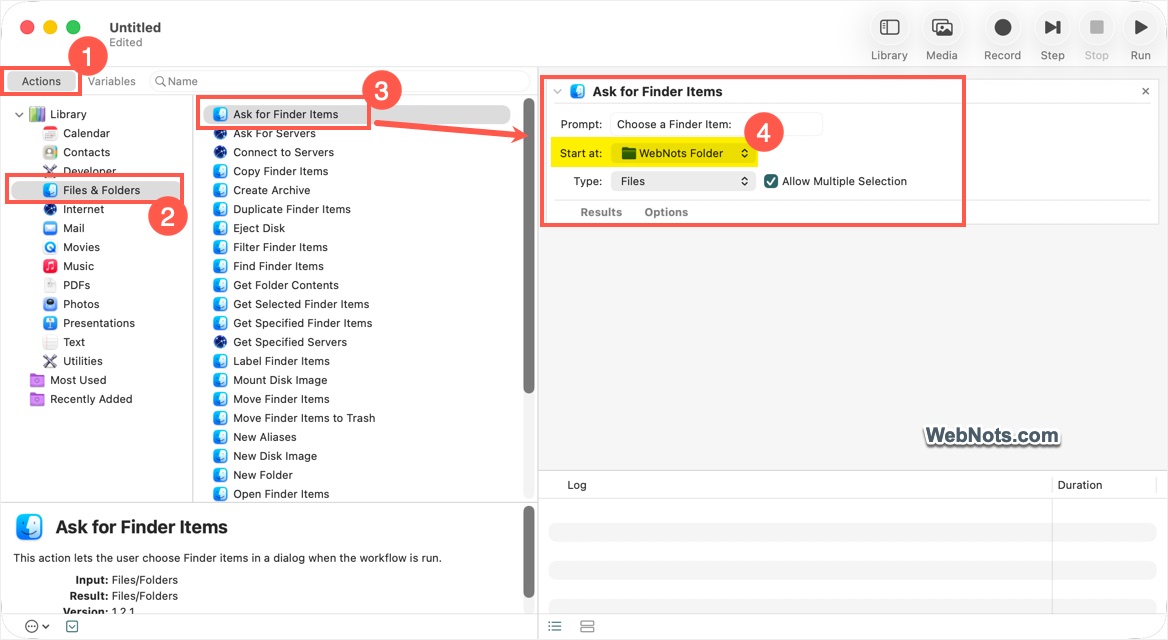Viewport: 1168px width, 640px height.
Task: Open the Media browser icon
Action: tap(942, 28)
